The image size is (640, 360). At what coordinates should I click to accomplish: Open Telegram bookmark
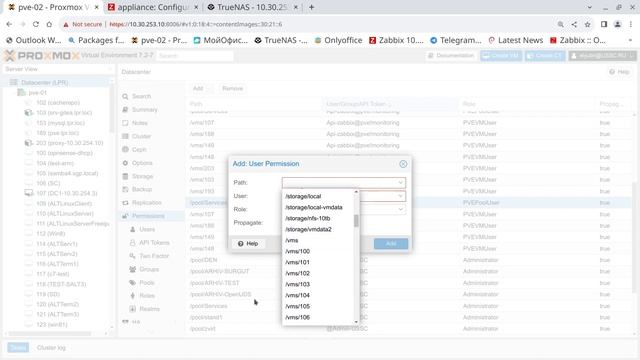456,40
